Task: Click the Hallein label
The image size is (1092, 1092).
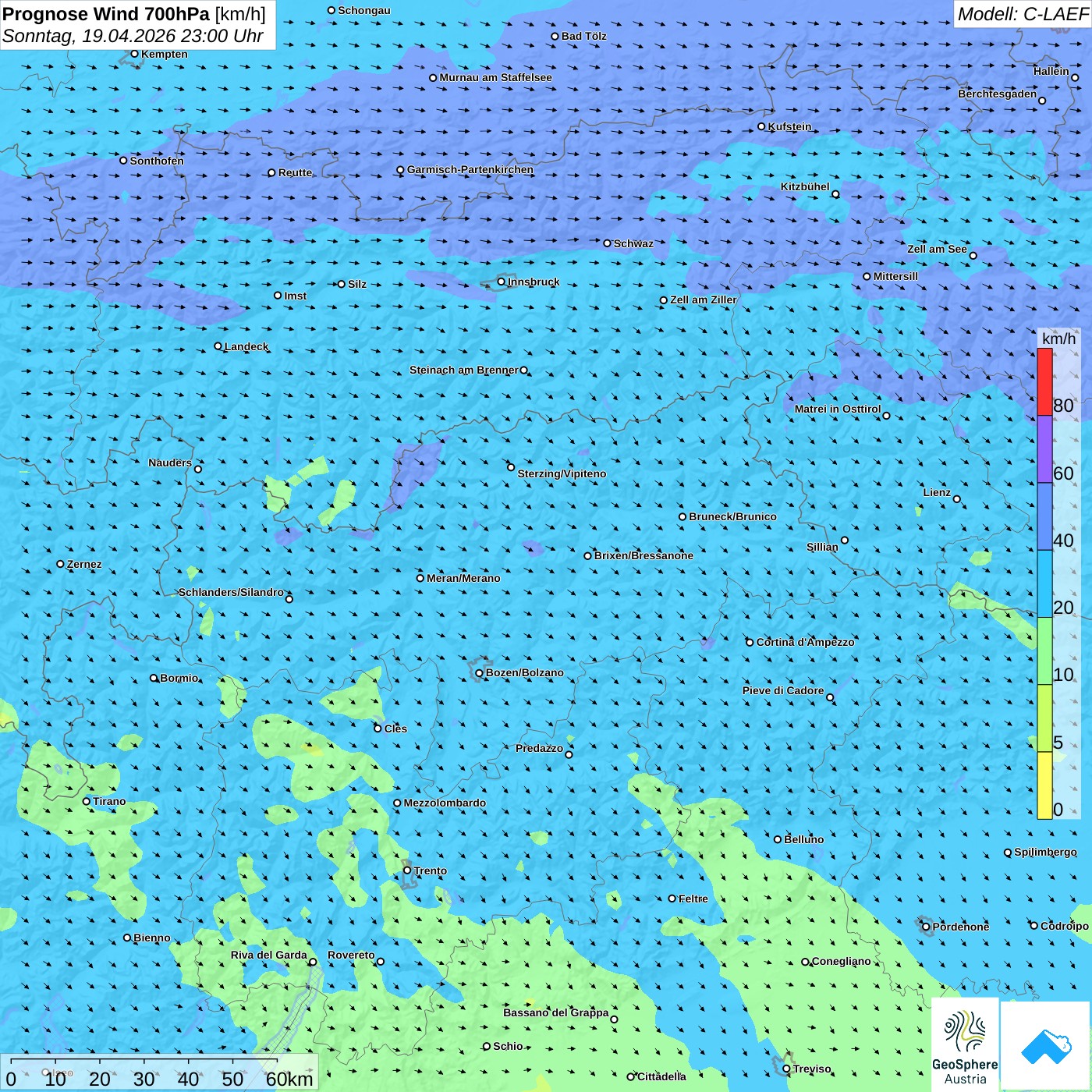Action: (x=1051, y=71)
